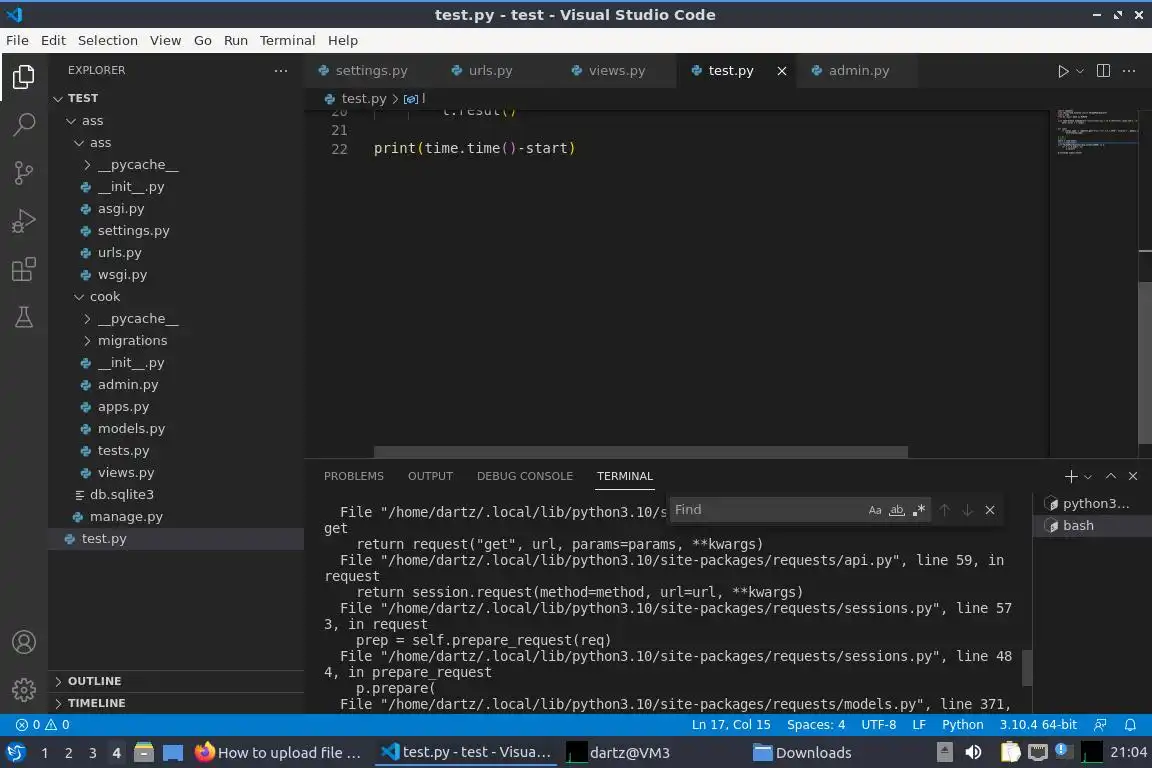
Task: Open the Manage gear menu
Action: pyautogui.click(x=24, y=689)
